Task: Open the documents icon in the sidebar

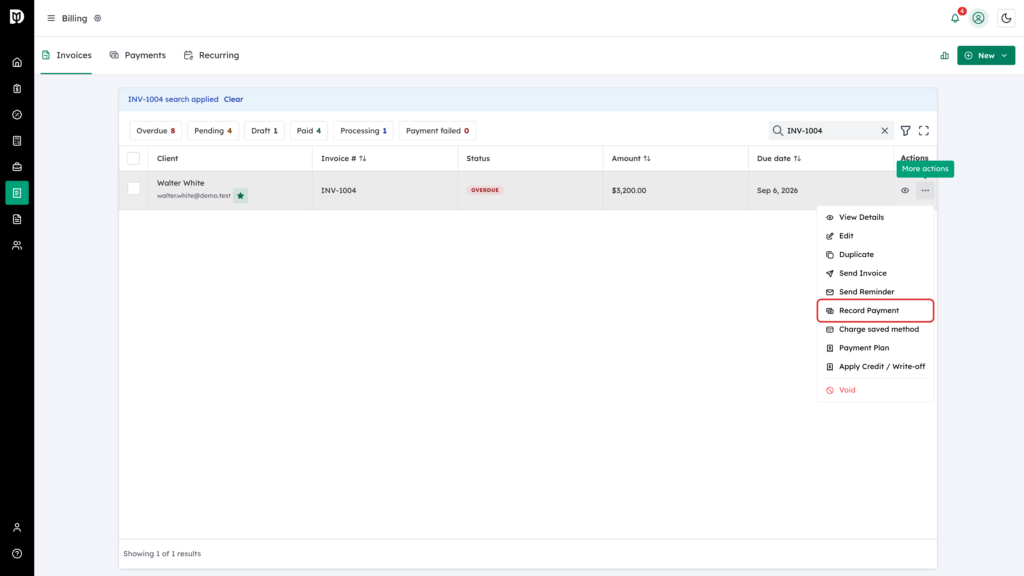Action: [x=17, y=219]
